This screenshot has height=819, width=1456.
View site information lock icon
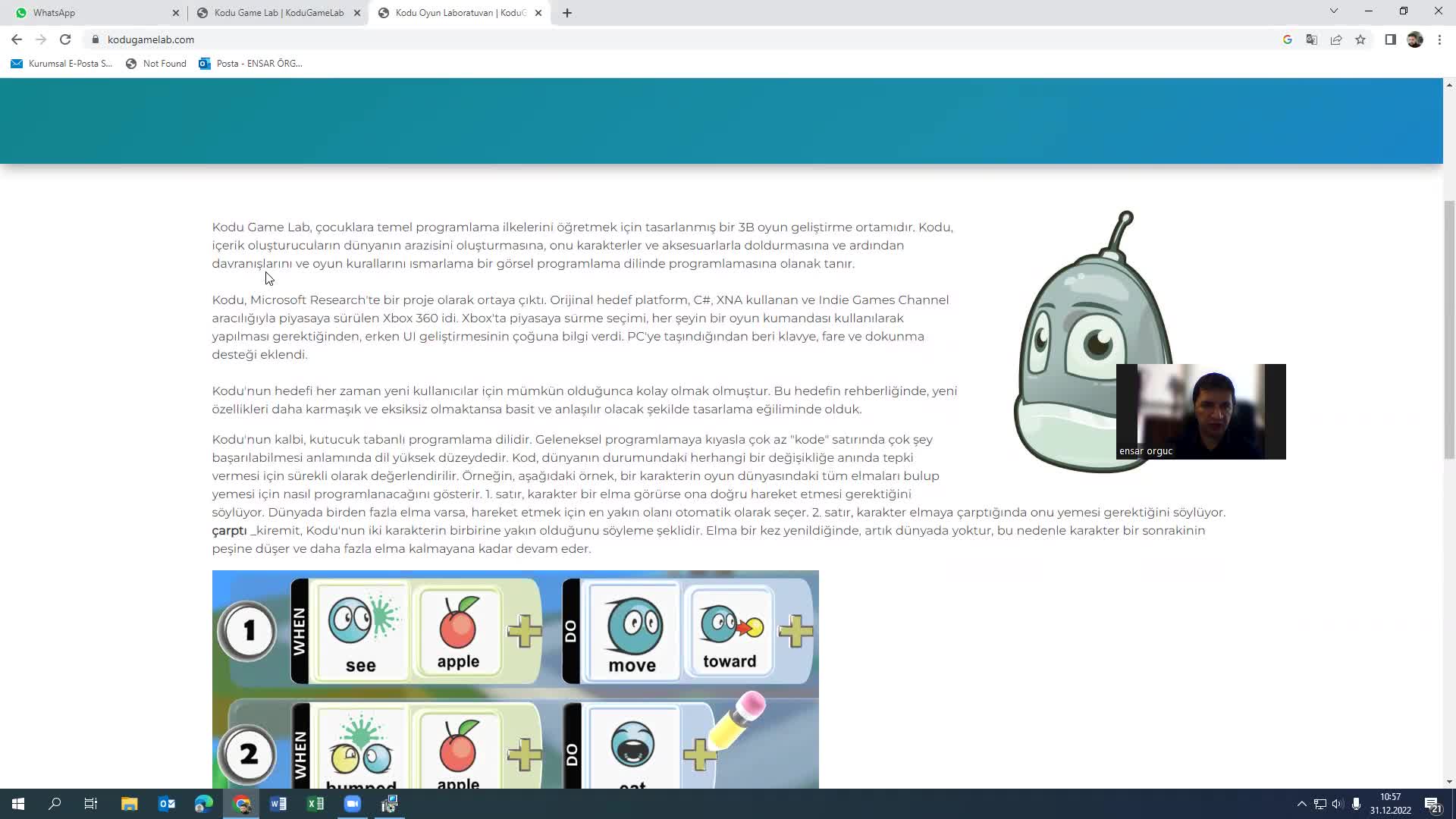click(x=96, y=39)
